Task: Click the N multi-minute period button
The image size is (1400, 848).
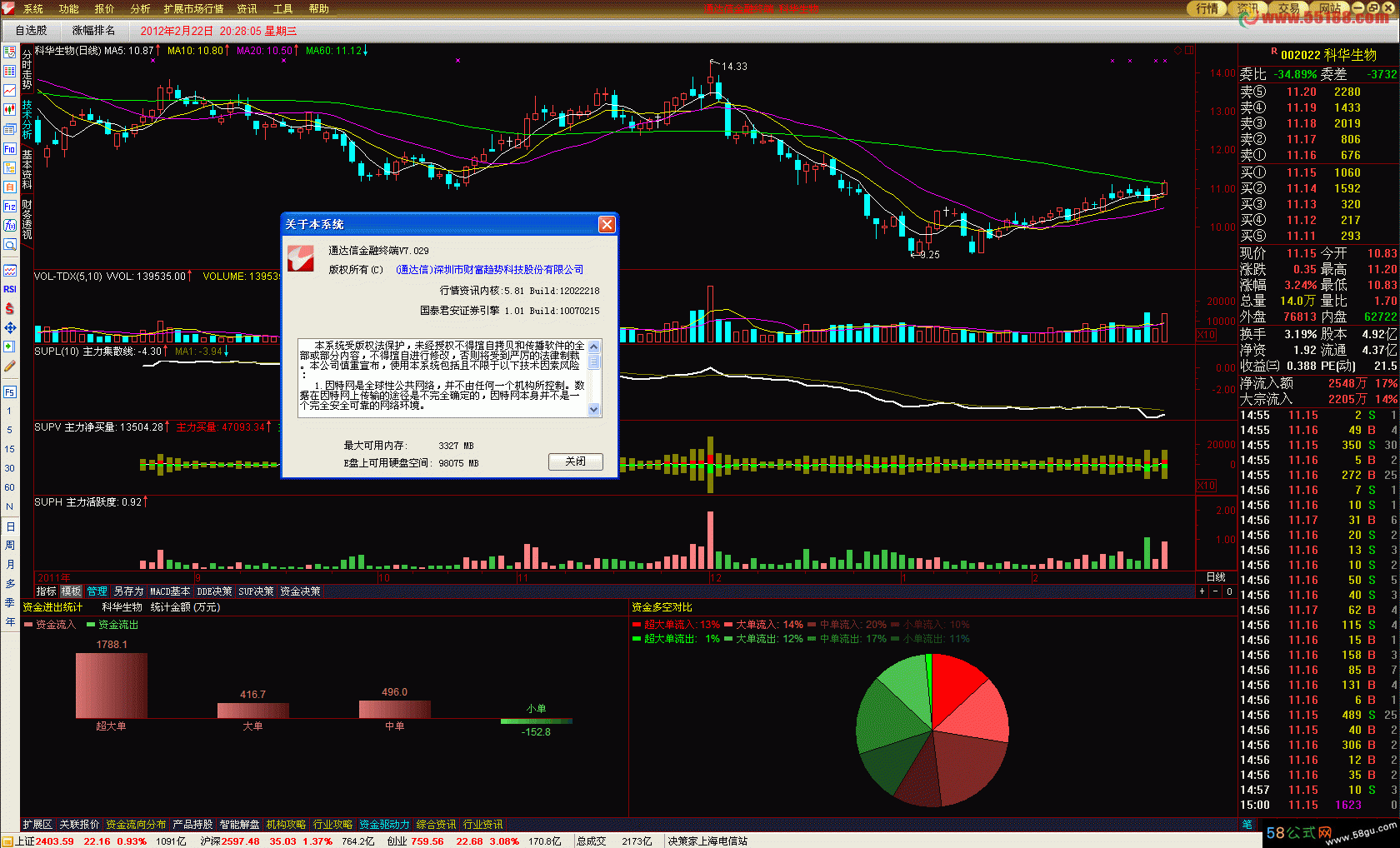Action: [x=10, y=506]
